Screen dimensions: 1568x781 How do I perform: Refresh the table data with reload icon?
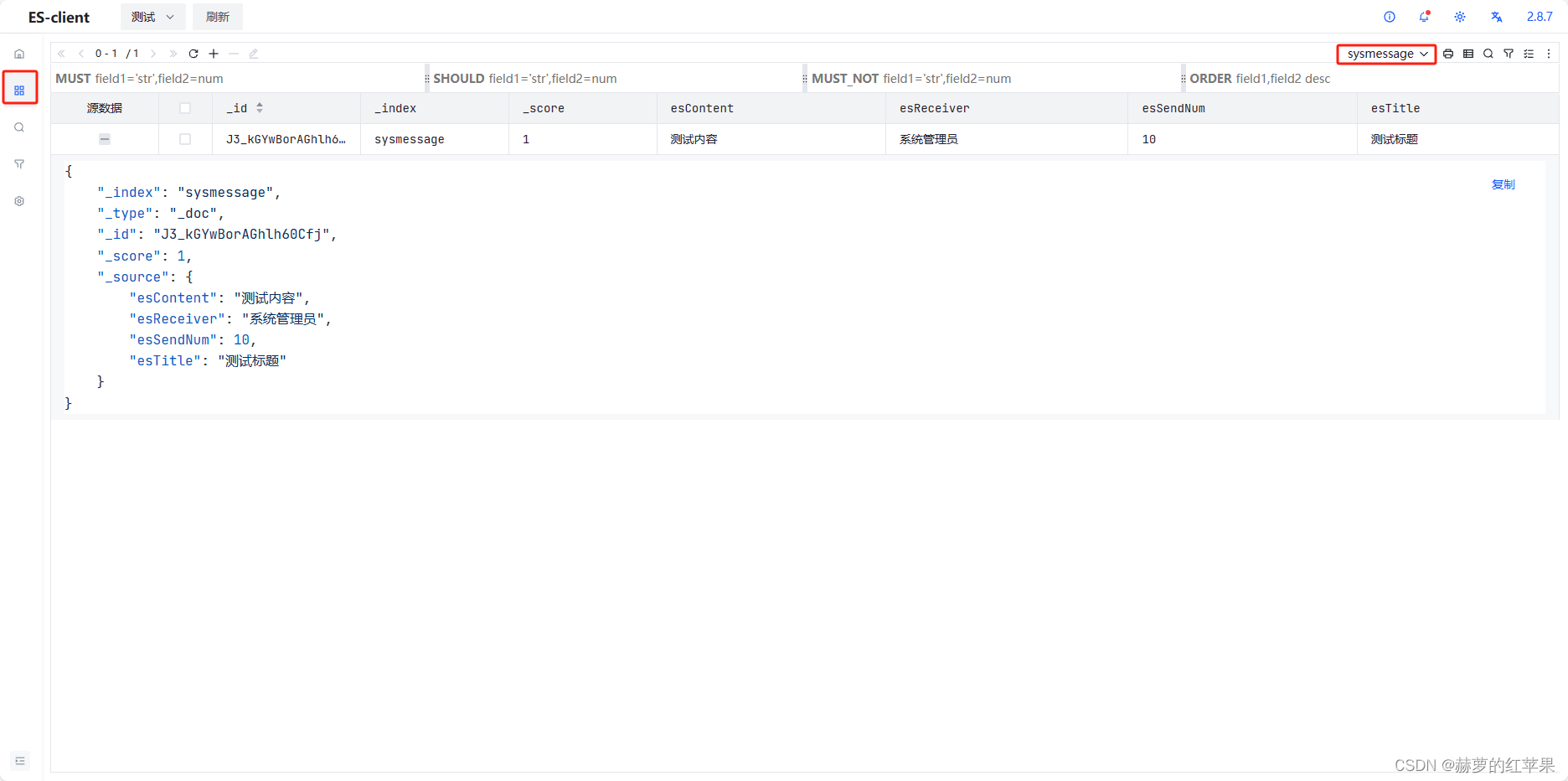click(x=193, y=54)
